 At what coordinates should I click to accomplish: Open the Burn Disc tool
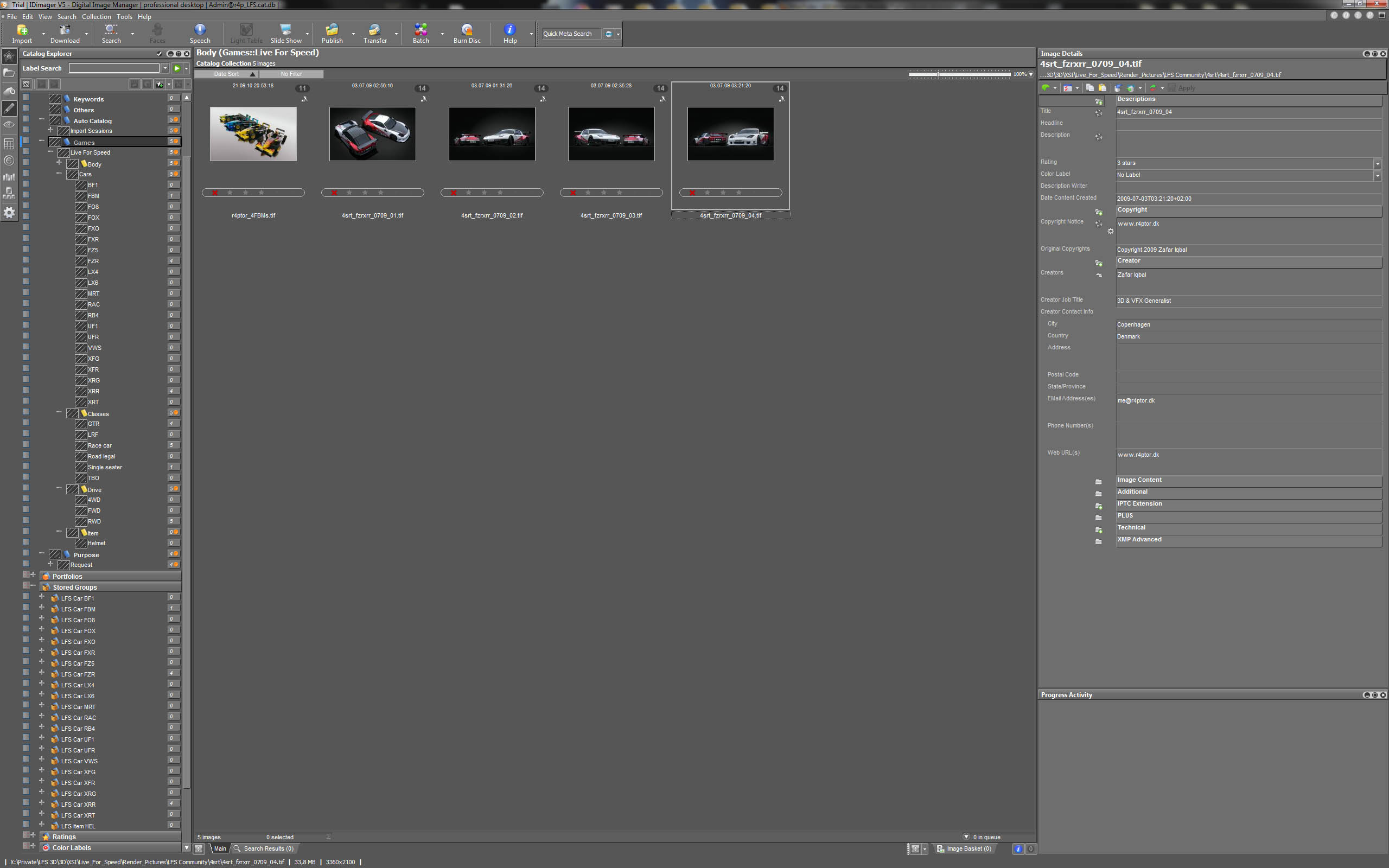coord(467,33)
